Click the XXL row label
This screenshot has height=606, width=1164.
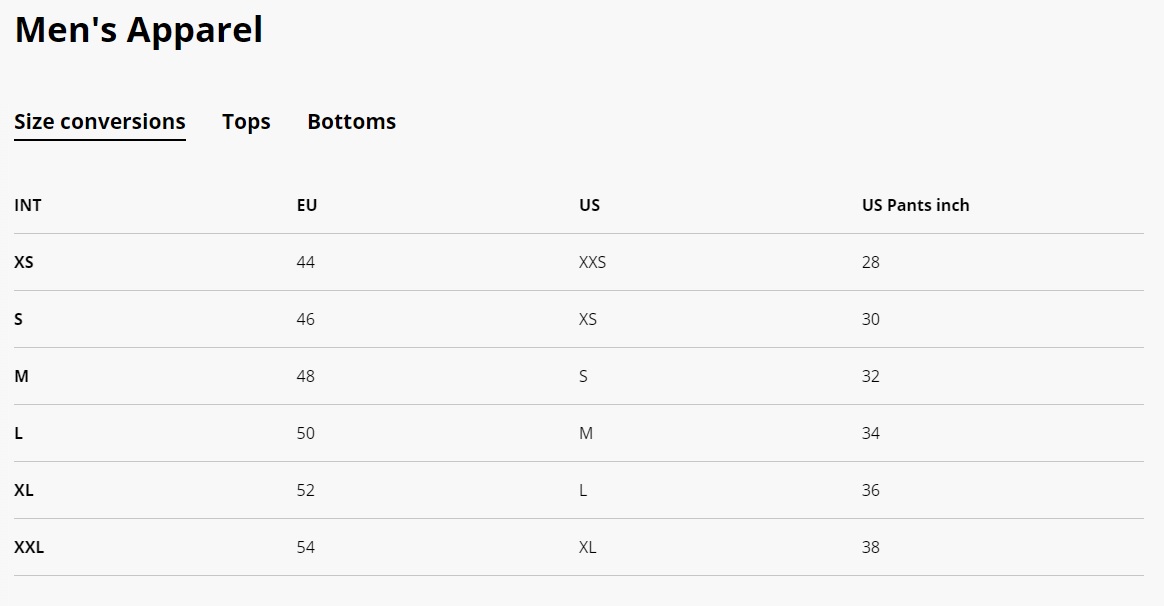pyautogui.click(x=29, y=547)
